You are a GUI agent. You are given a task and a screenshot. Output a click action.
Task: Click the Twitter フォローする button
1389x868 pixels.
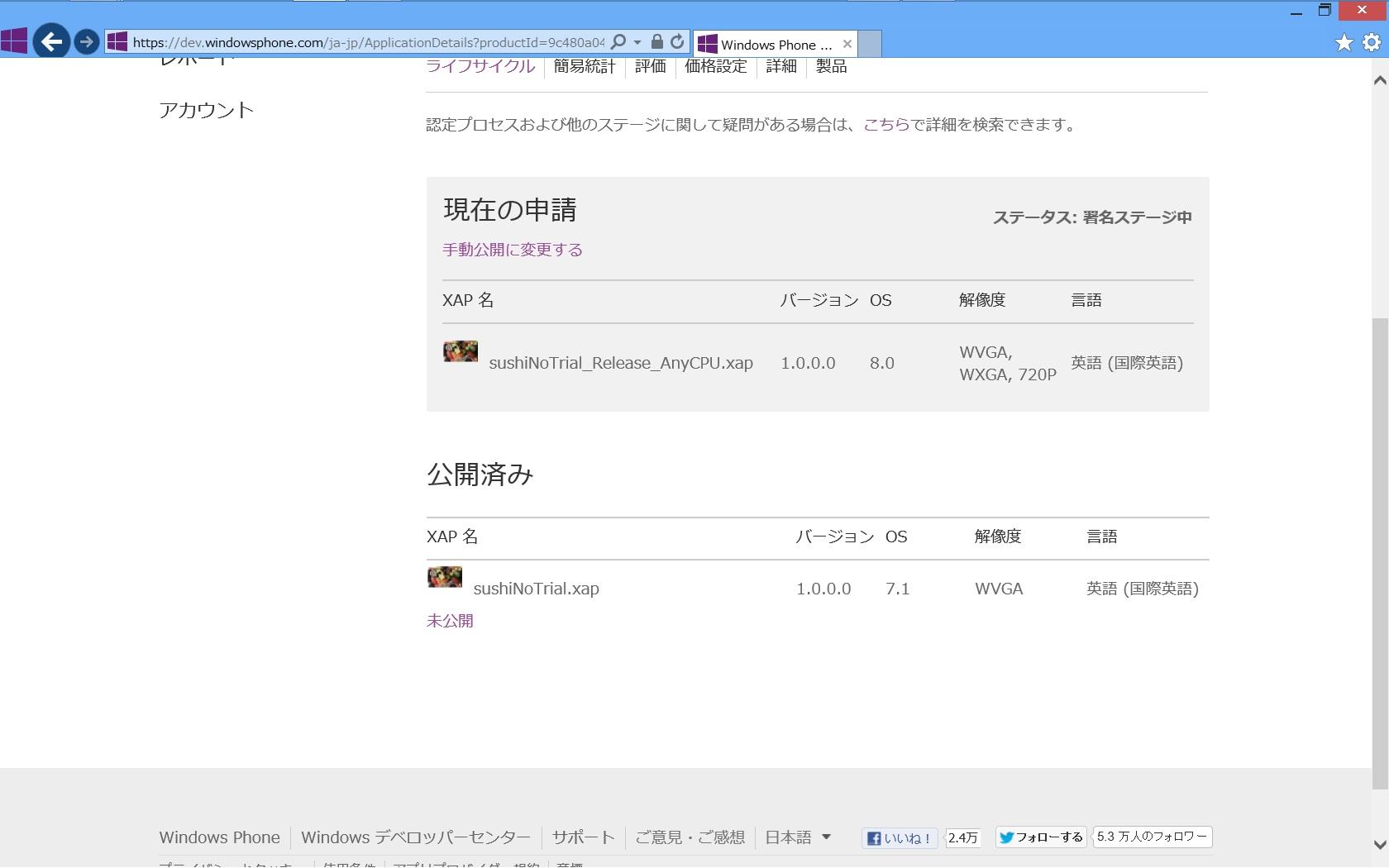coord(1041,837)
